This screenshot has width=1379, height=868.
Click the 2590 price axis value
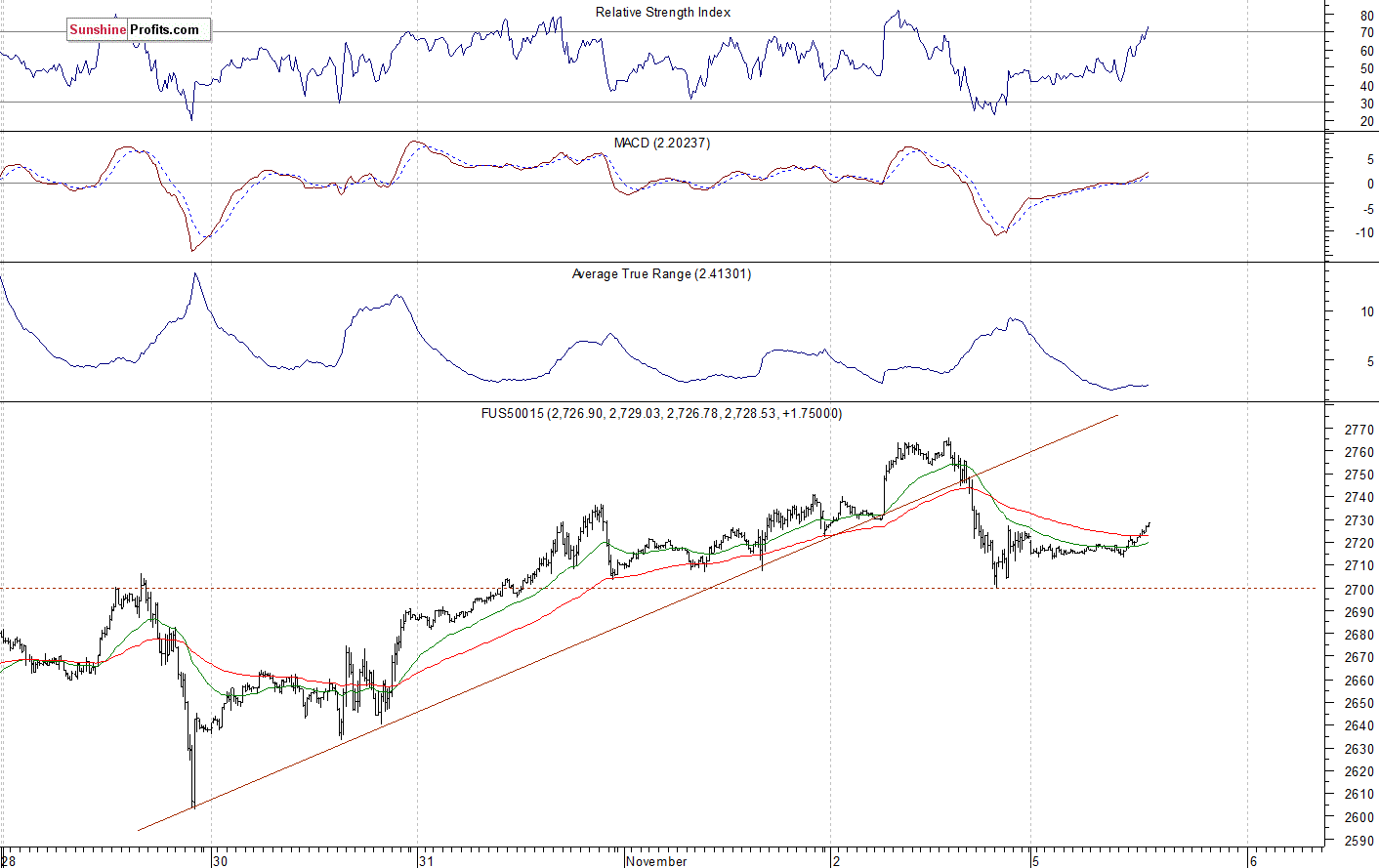click(x=1359, y=841)
